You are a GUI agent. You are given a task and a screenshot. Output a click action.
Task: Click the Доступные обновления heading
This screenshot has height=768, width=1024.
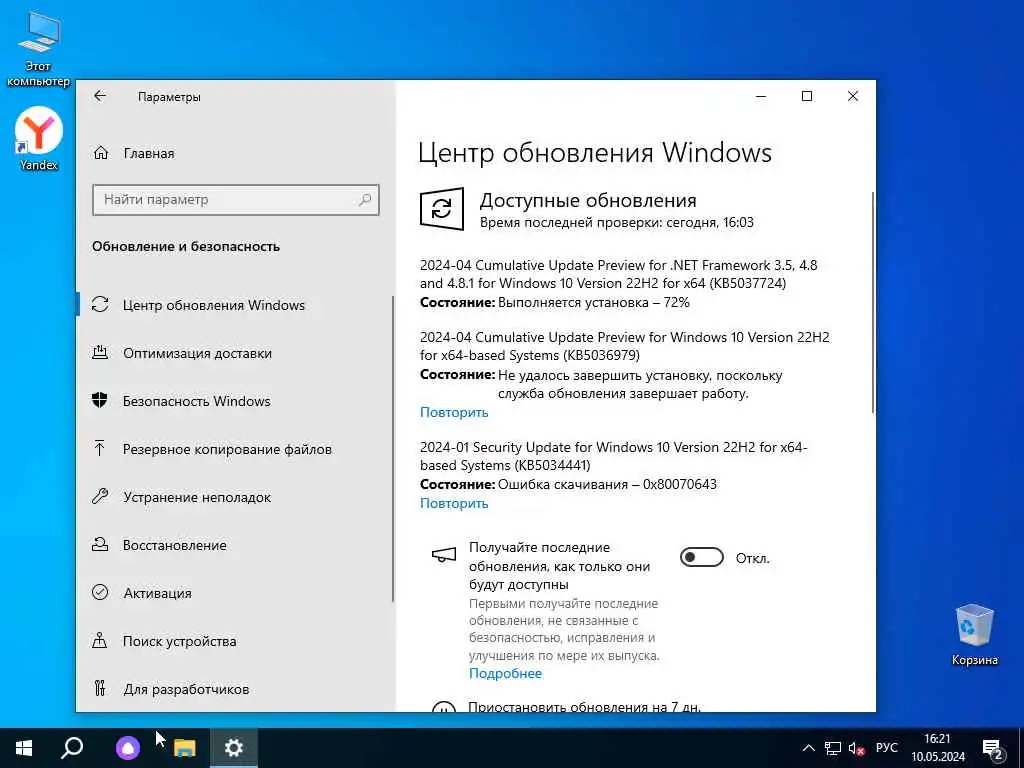click(588, 200)
